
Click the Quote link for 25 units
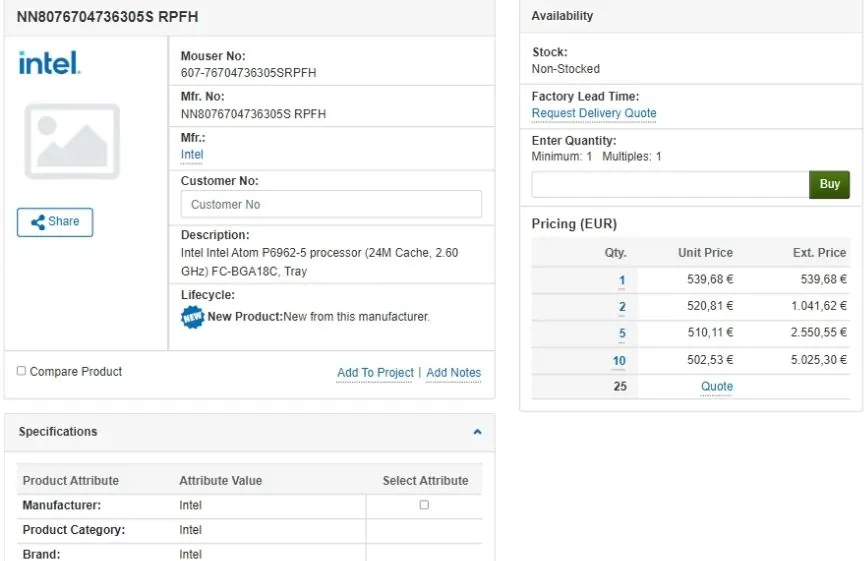(717, 387)
